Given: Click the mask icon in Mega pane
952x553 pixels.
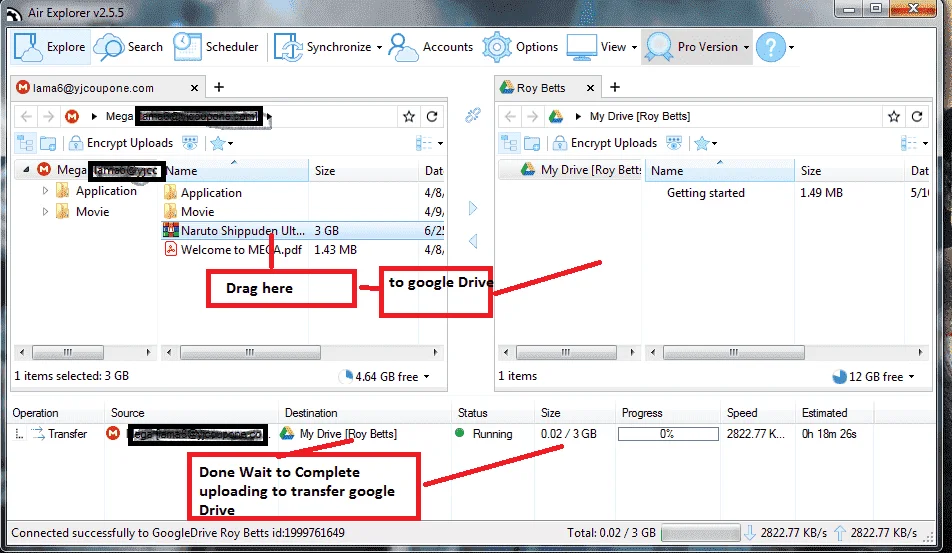Looking at the screenshot, I should click(x=190, y=143).
